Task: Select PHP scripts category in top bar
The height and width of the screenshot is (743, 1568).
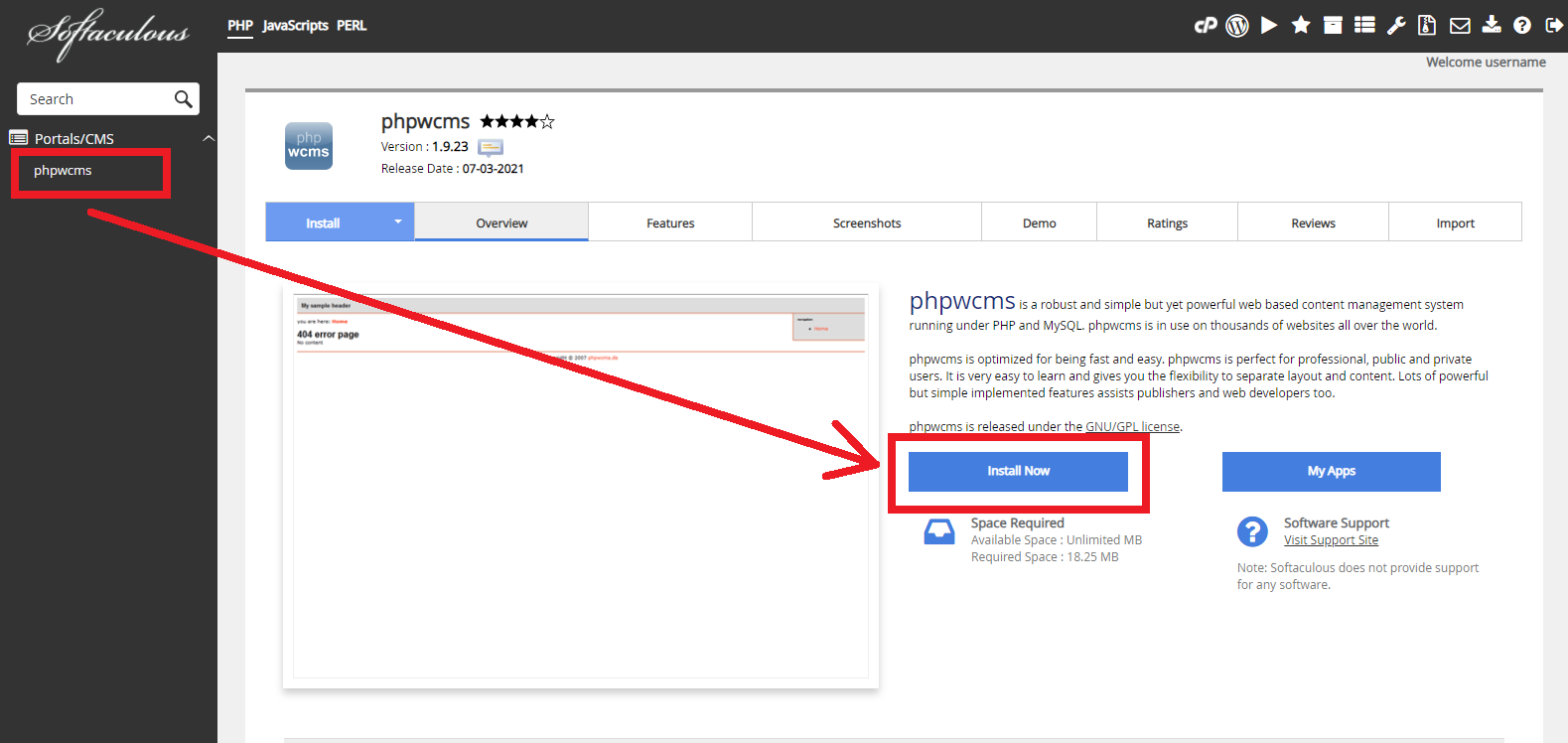Action: pyautogui.click(x=240, y=26)
